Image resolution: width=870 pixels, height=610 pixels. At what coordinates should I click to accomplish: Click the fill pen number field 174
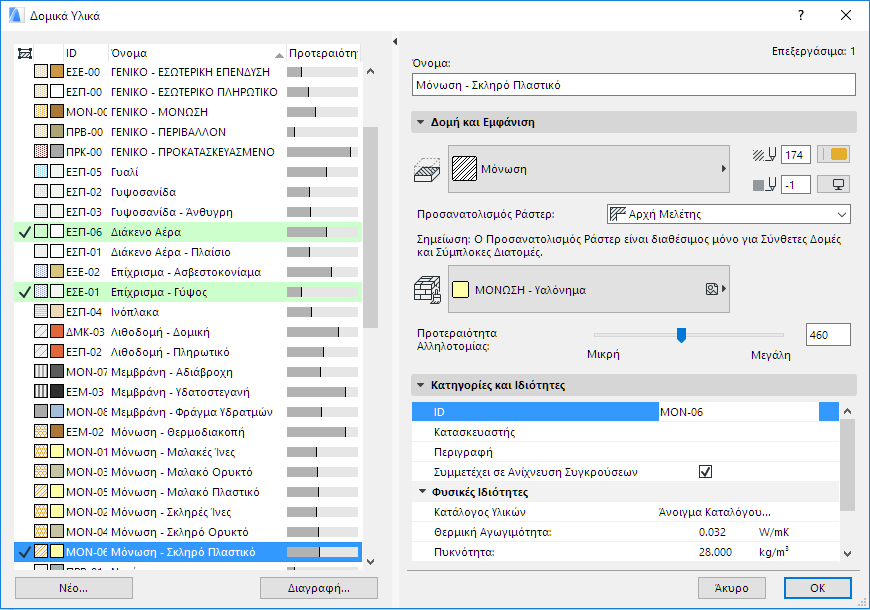point(796,155)
